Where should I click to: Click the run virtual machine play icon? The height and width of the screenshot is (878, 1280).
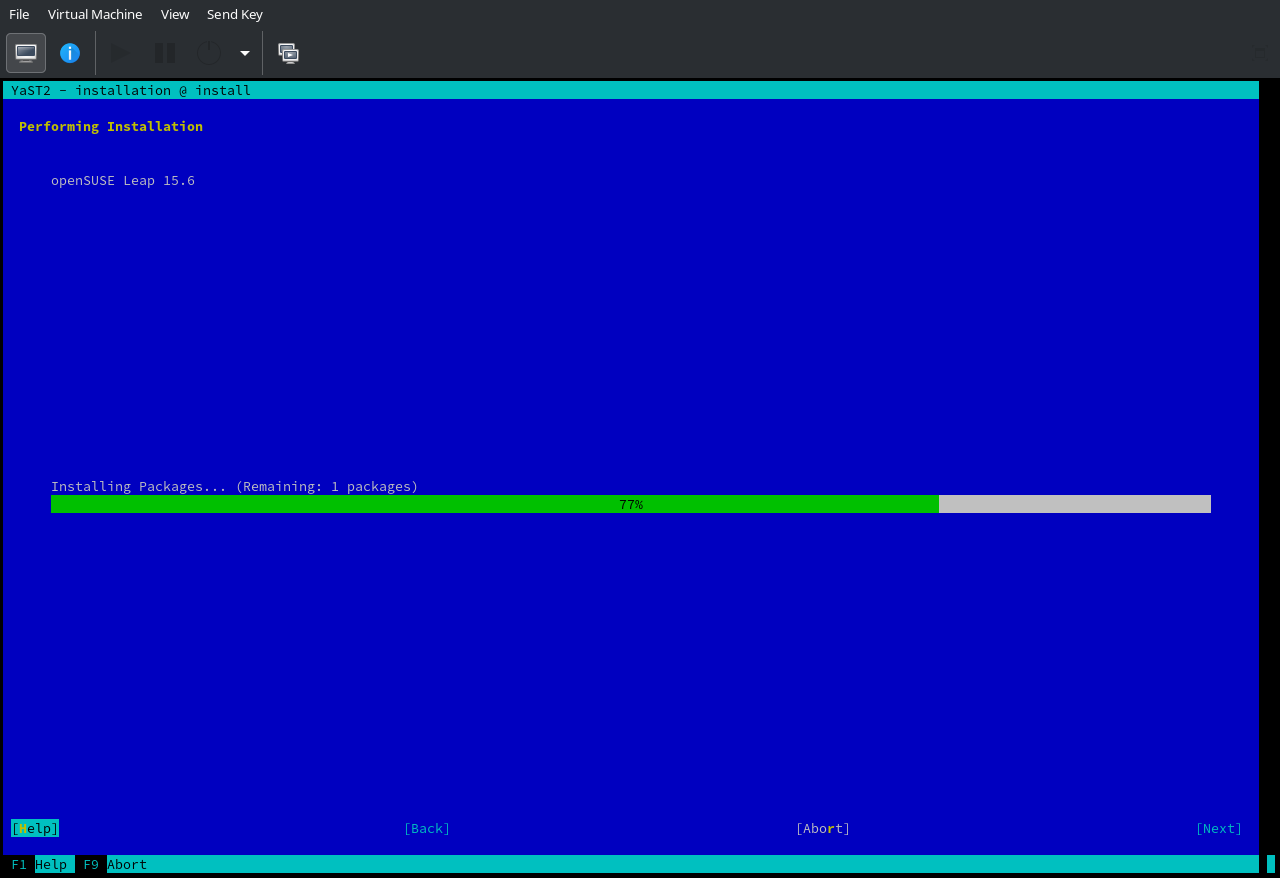point(120,53)
